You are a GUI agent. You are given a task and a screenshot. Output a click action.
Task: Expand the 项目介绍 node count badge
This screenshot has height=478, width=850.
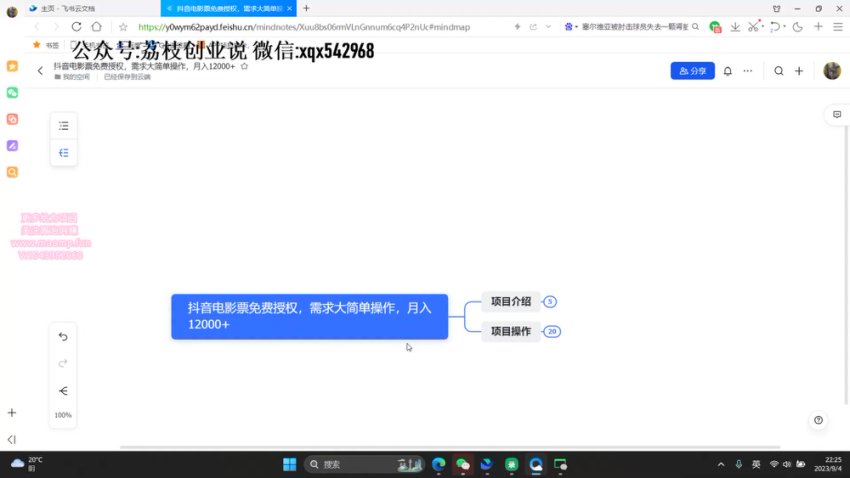(551, 301)
